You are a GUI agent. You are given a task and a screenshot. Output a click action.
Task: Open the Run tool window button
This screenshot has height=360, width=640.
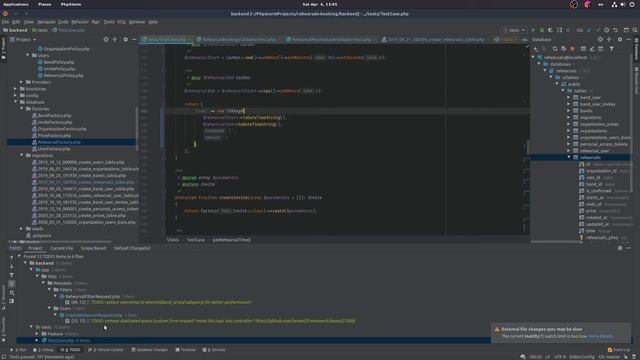click(x=18, y=350)
